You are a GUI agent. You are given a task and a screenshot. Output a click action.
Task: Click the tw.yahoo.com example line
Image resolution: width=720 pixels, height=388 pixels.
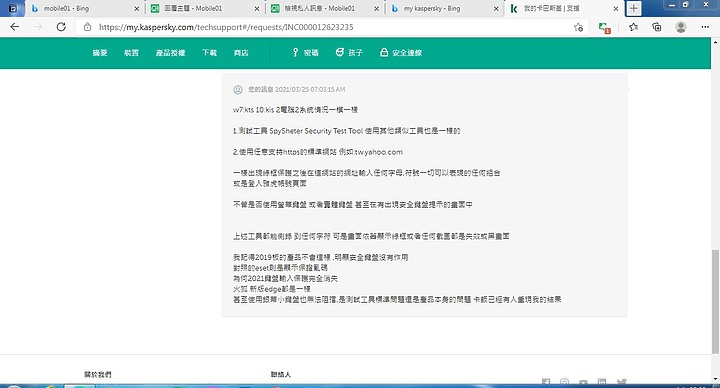(x=318, y=152)
